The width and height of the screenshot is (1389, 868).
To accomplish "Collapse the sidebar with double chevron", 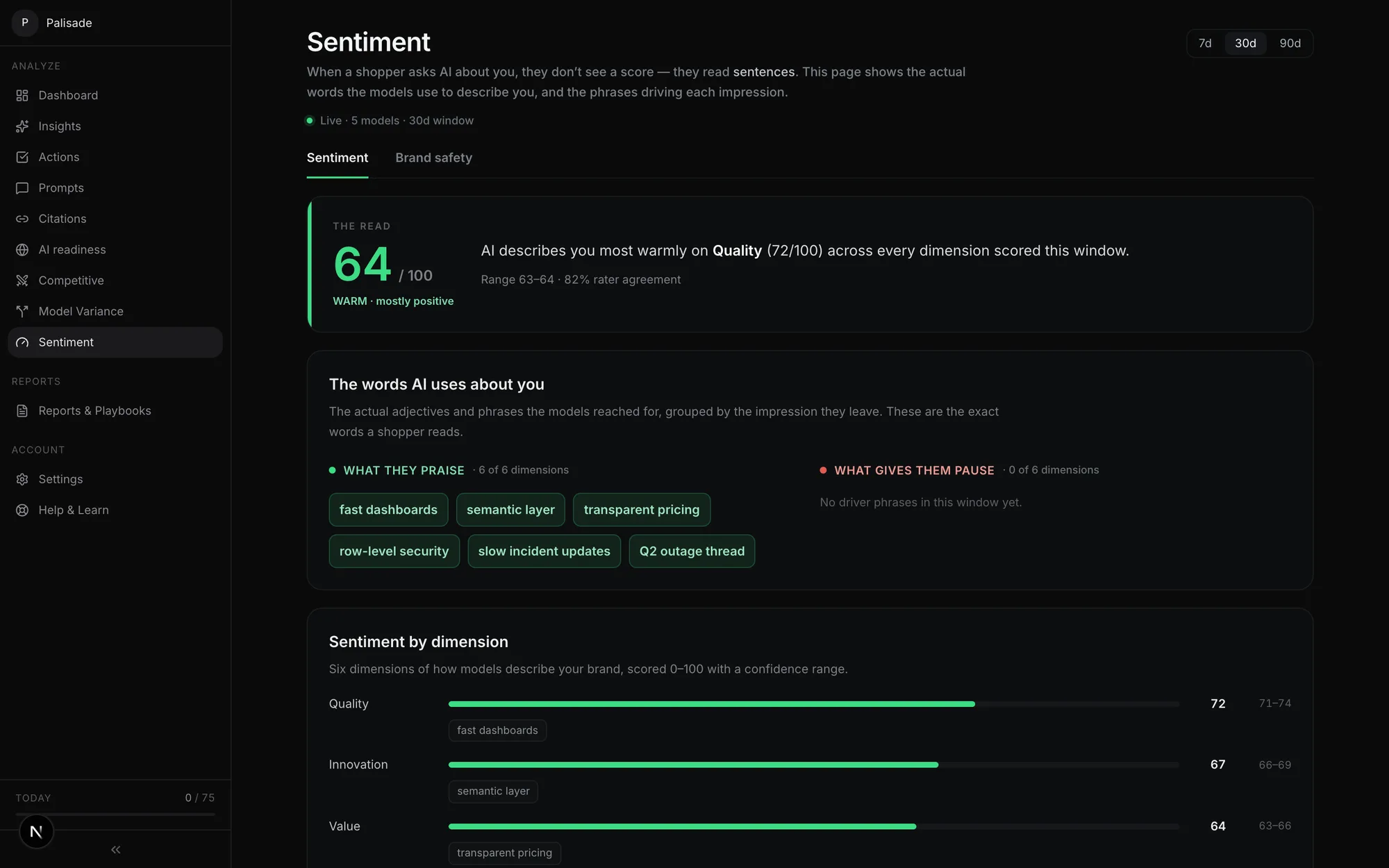I will click(116, 850).
